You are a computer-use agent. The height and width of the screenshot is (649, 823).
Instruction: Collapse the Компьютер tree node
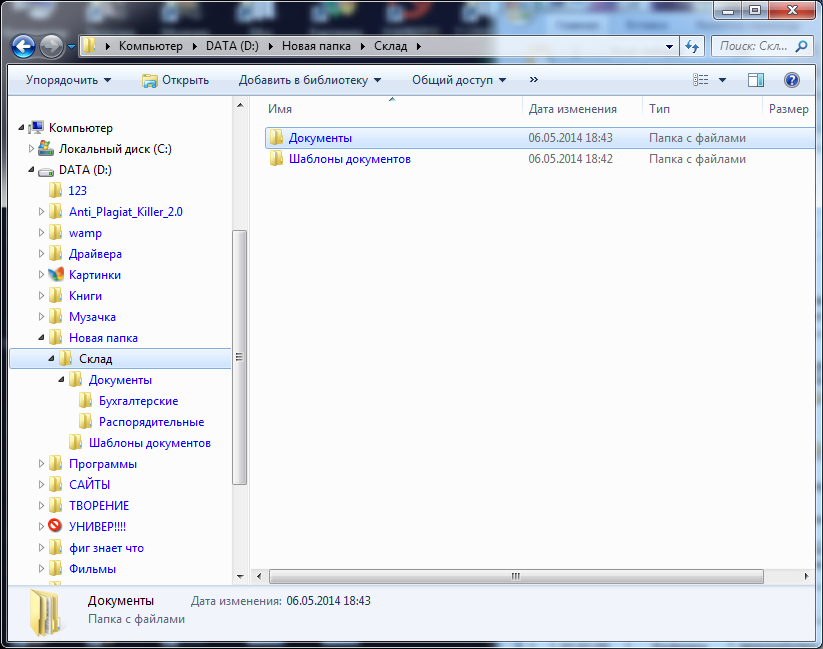point(21,128)
